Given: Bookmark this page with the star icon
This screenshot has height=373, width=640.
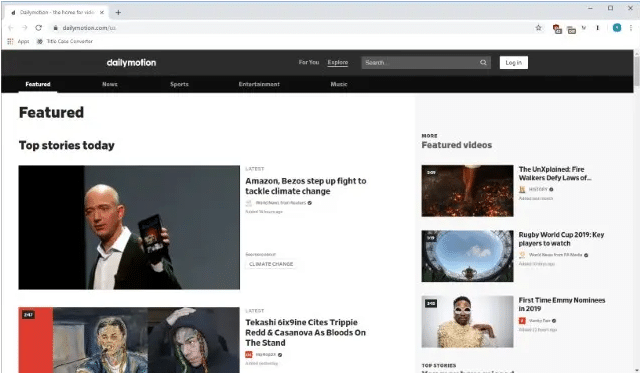Looking at the screenshot, I should click(x=538, y=28).
